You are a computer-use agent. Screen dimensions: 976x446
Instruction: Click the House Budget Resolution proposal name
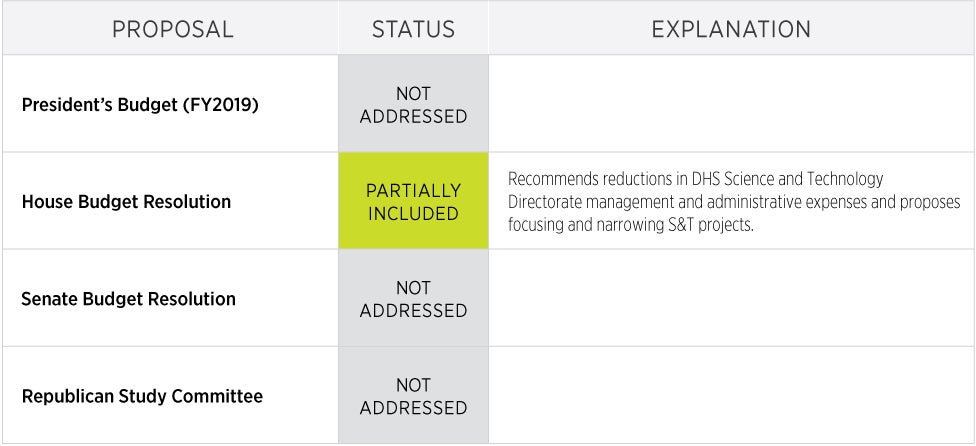[126, 202]
